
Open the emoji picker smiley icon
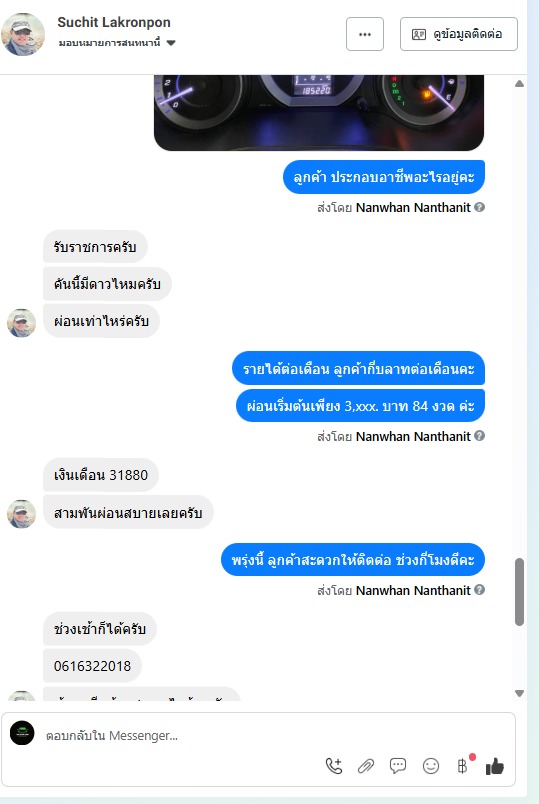click(x=431, y=766)
